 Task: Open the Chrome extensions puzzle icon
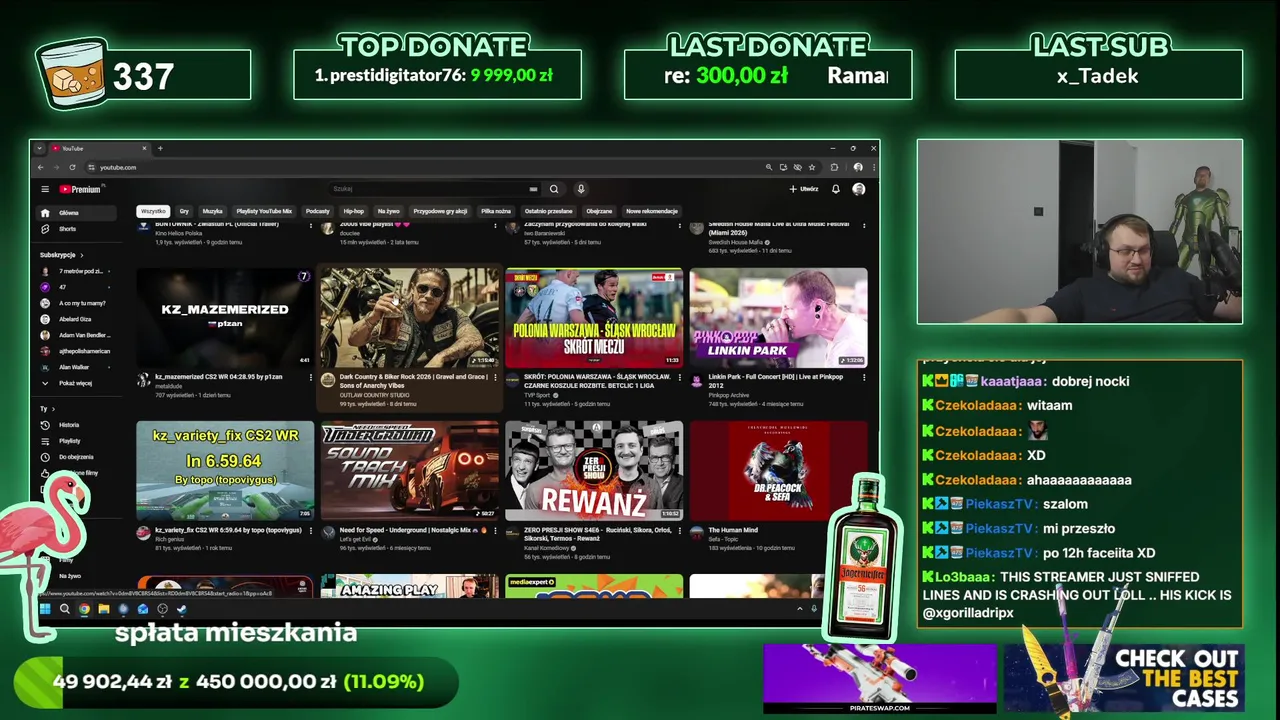coord(834,167)
